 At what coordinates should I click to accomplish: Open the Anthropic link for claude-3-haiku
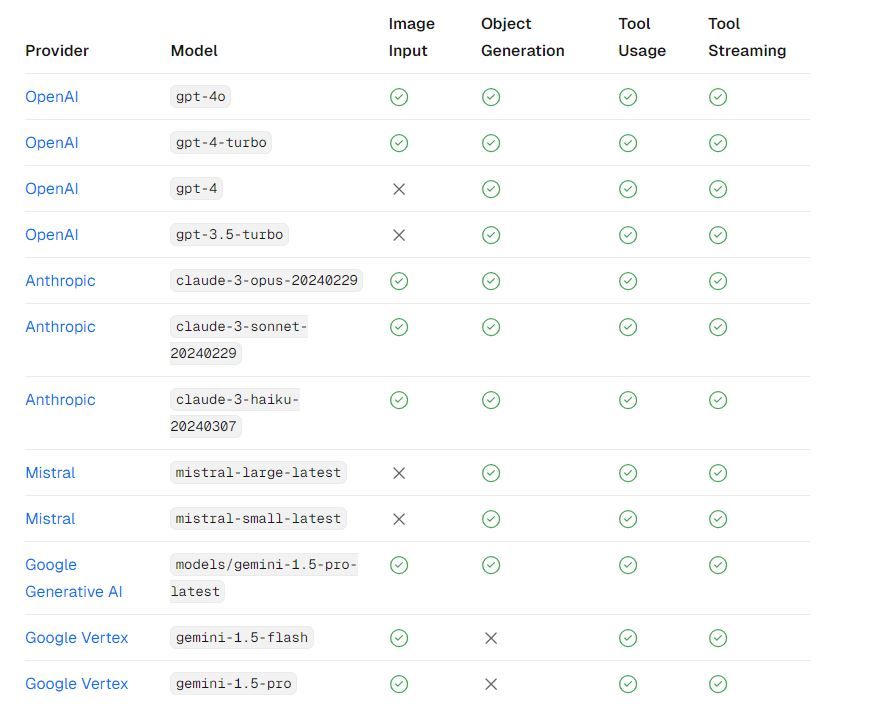(60, 400)
